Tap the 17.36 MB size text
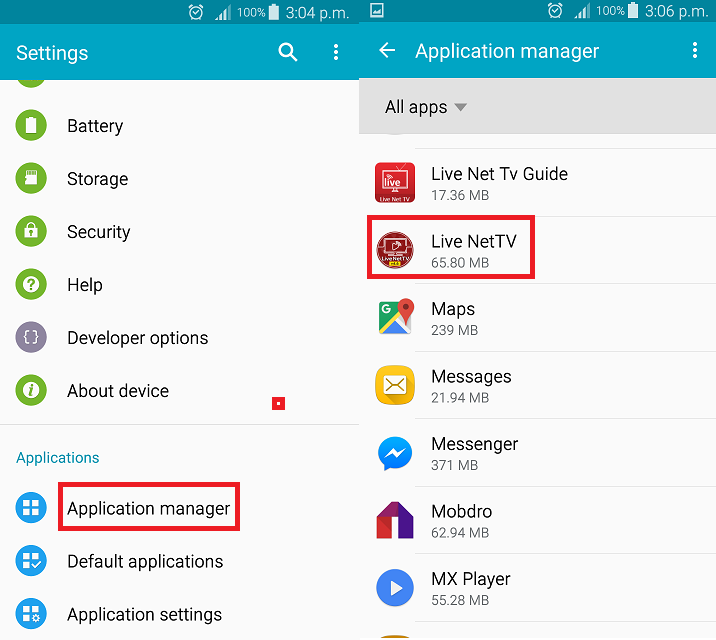716x640 pixels. coord(460,195)
